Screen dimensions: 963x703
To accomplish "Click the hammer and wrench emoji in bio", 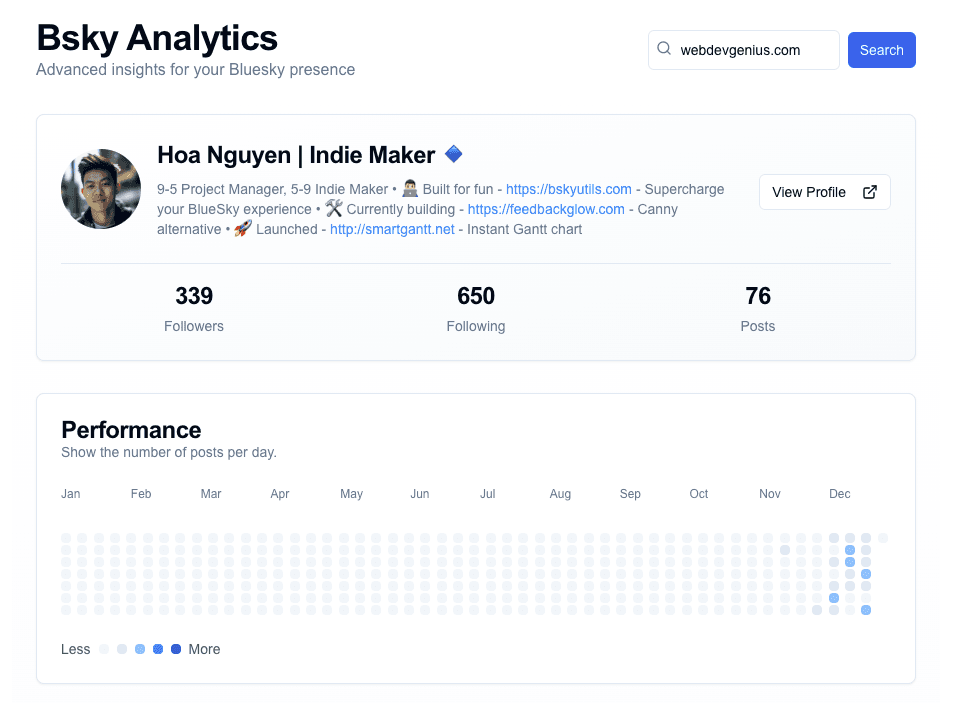I will pos(333,209).
